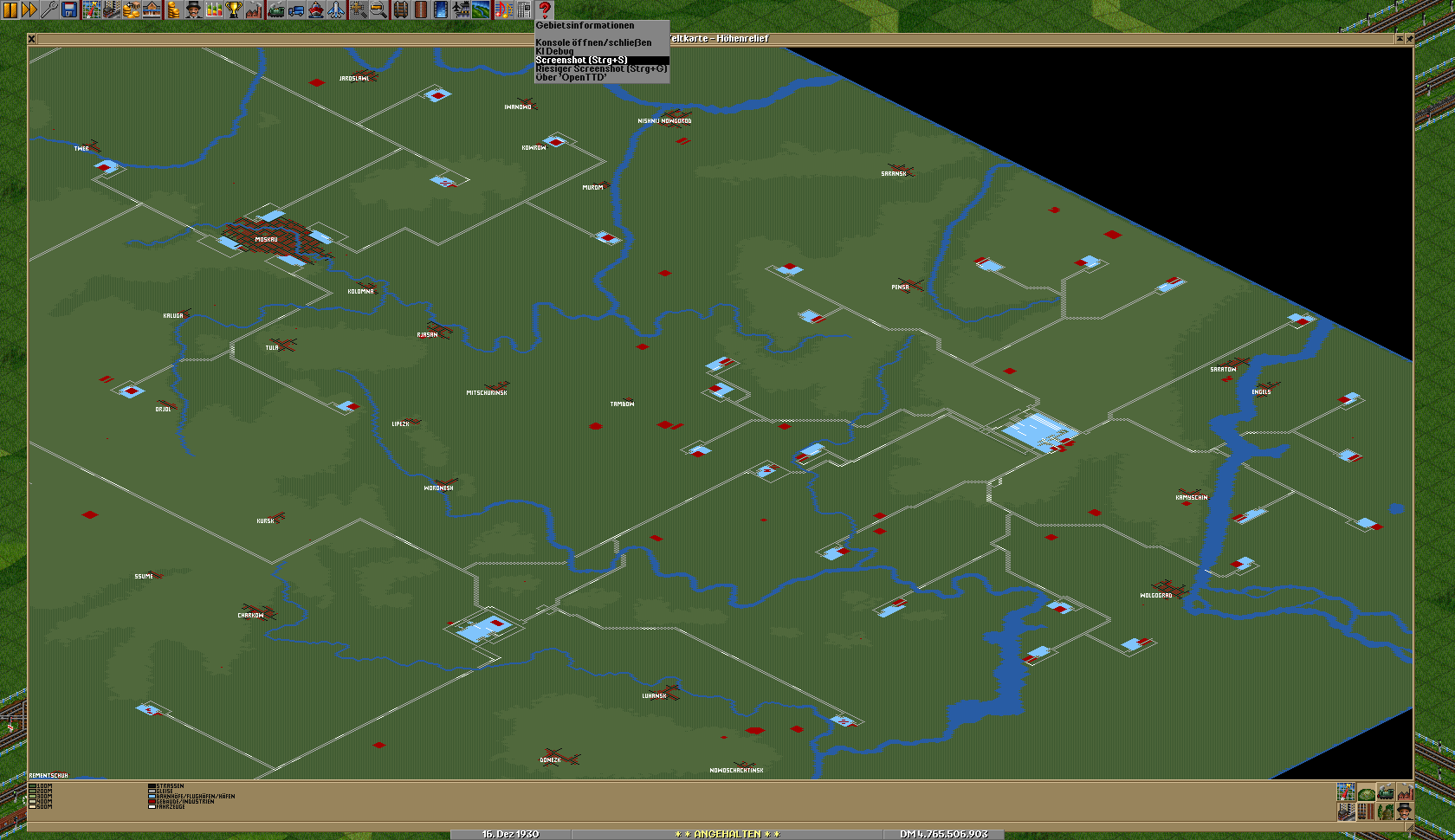
Task: Toggle fast forward in the top toolbar
Action: [x=29, y=10]
